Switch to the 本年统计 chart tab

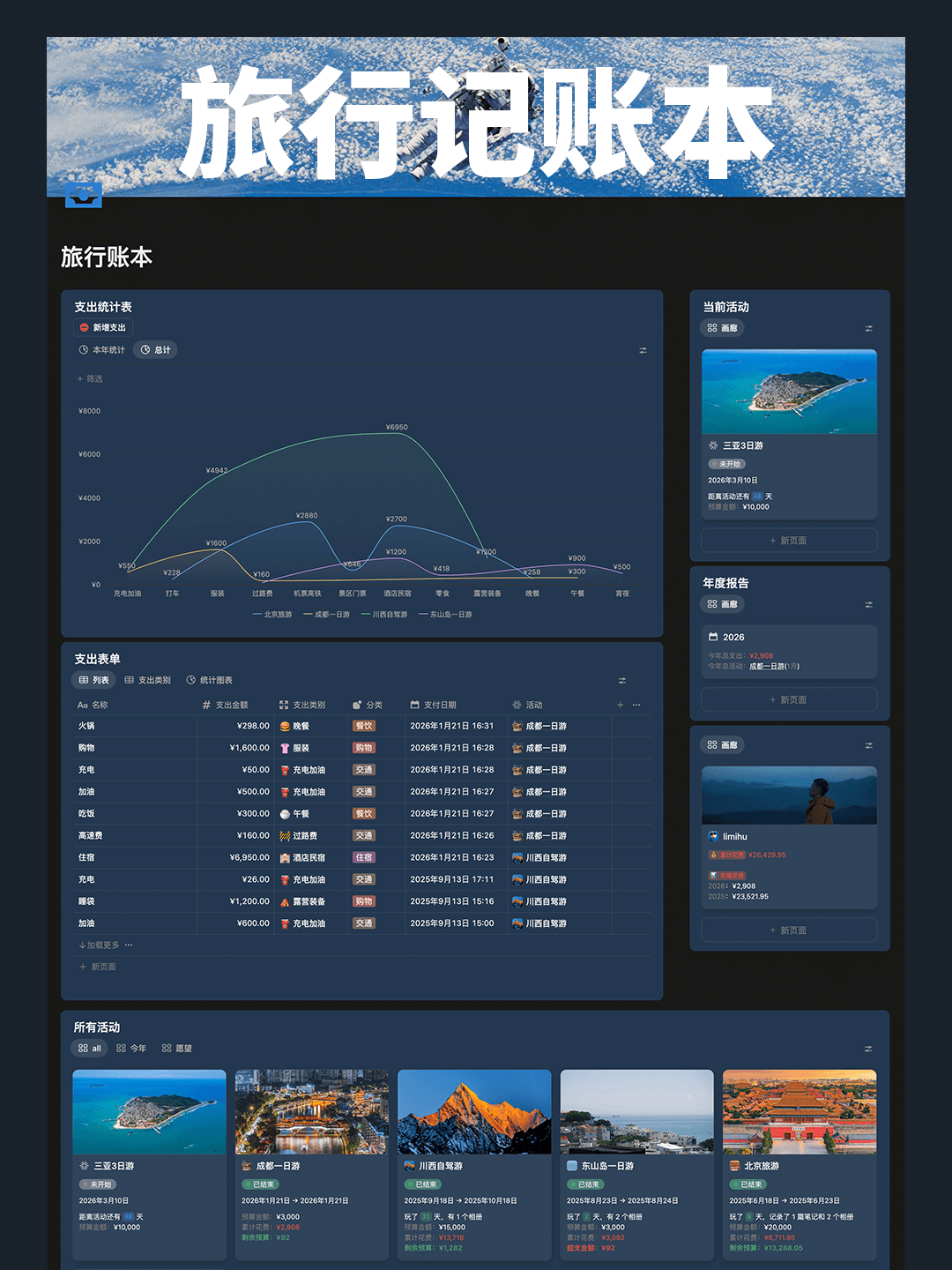coord(102,350)
